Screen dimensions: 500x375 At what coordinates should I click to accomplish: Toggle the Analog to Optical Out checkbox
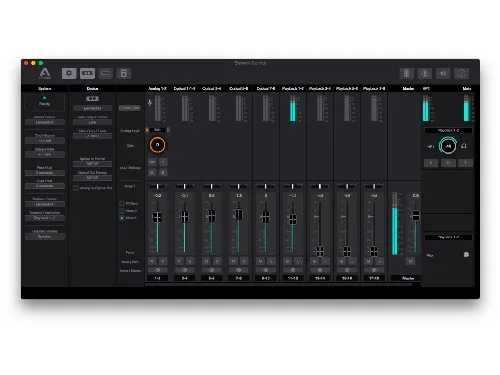click(x=76, y=188)
